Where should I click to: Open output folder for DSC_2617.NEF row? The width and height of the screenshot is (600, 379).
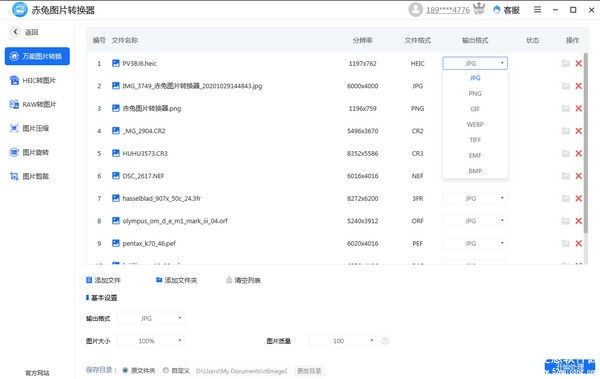(x=566, y=176)
